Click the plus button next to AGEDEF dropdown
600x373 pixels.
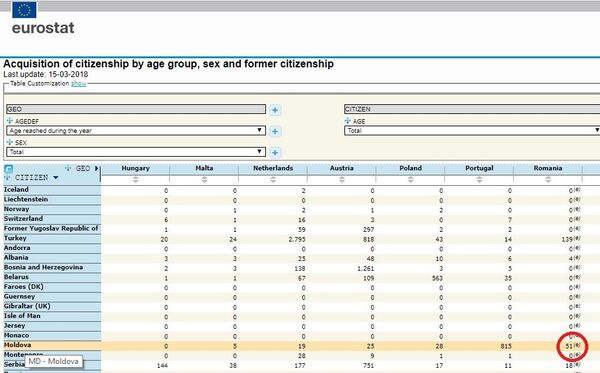(275, 132)
